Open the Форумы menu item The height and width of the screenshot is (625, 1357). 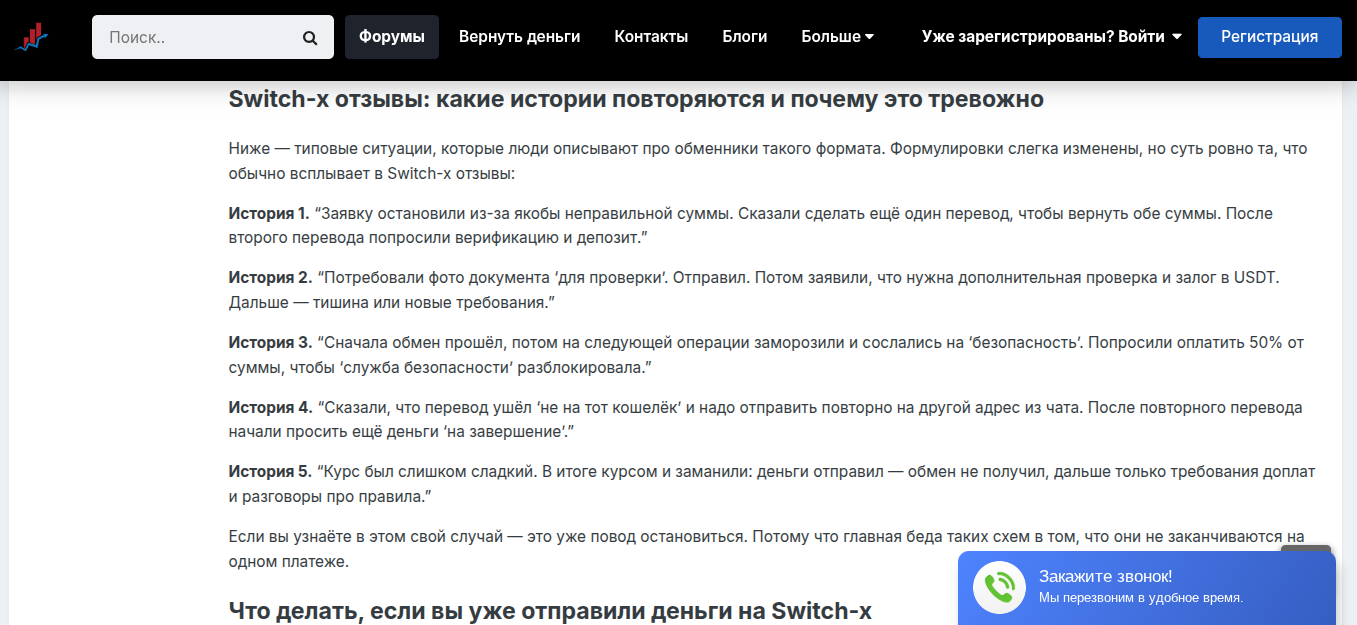[391, 37]
